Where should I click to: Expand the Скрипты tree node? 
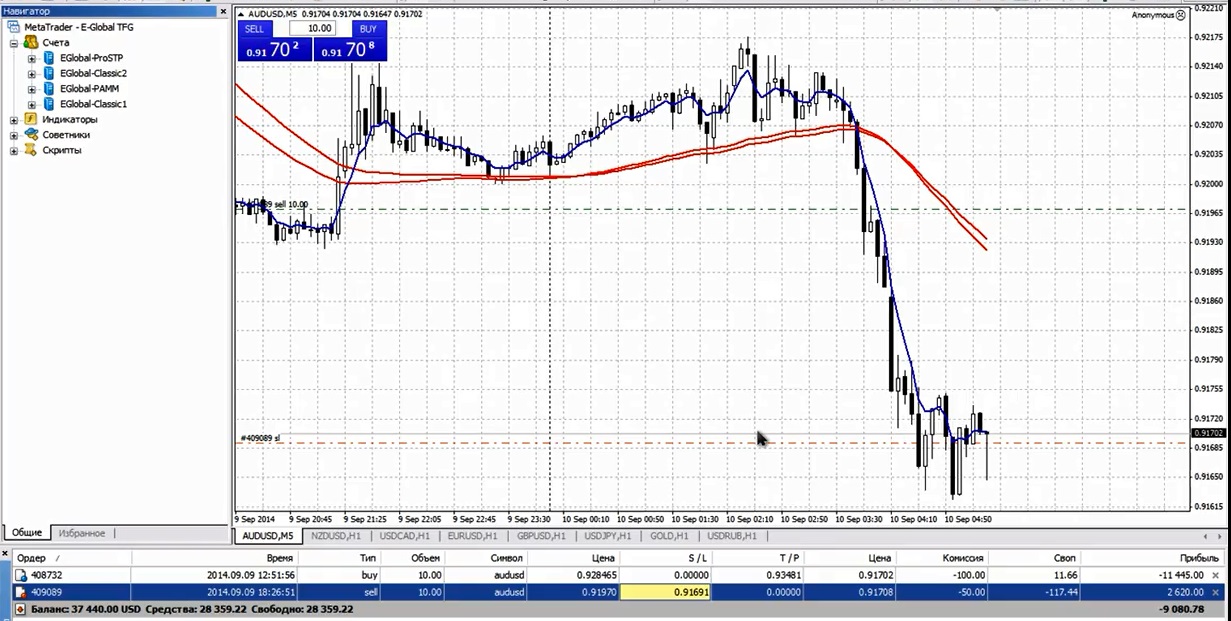14,151
